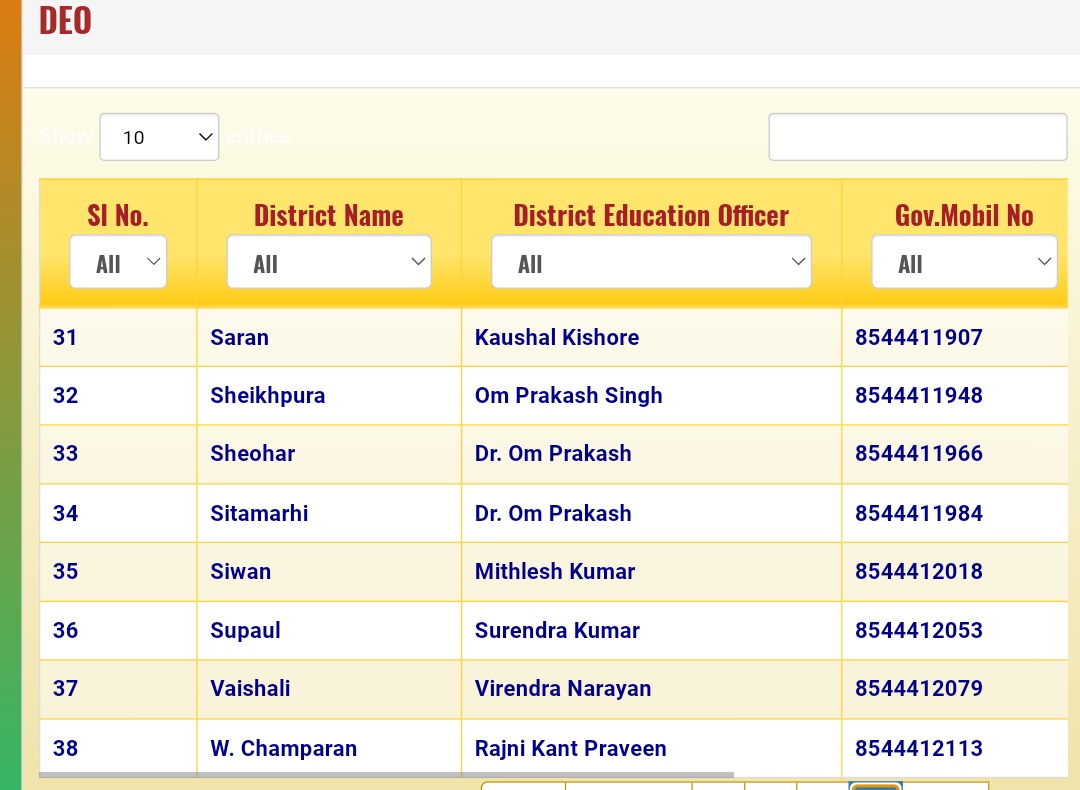Open the Sl No. filter dropdown
The image size is (1080, 790).
[x=118, y=261]
